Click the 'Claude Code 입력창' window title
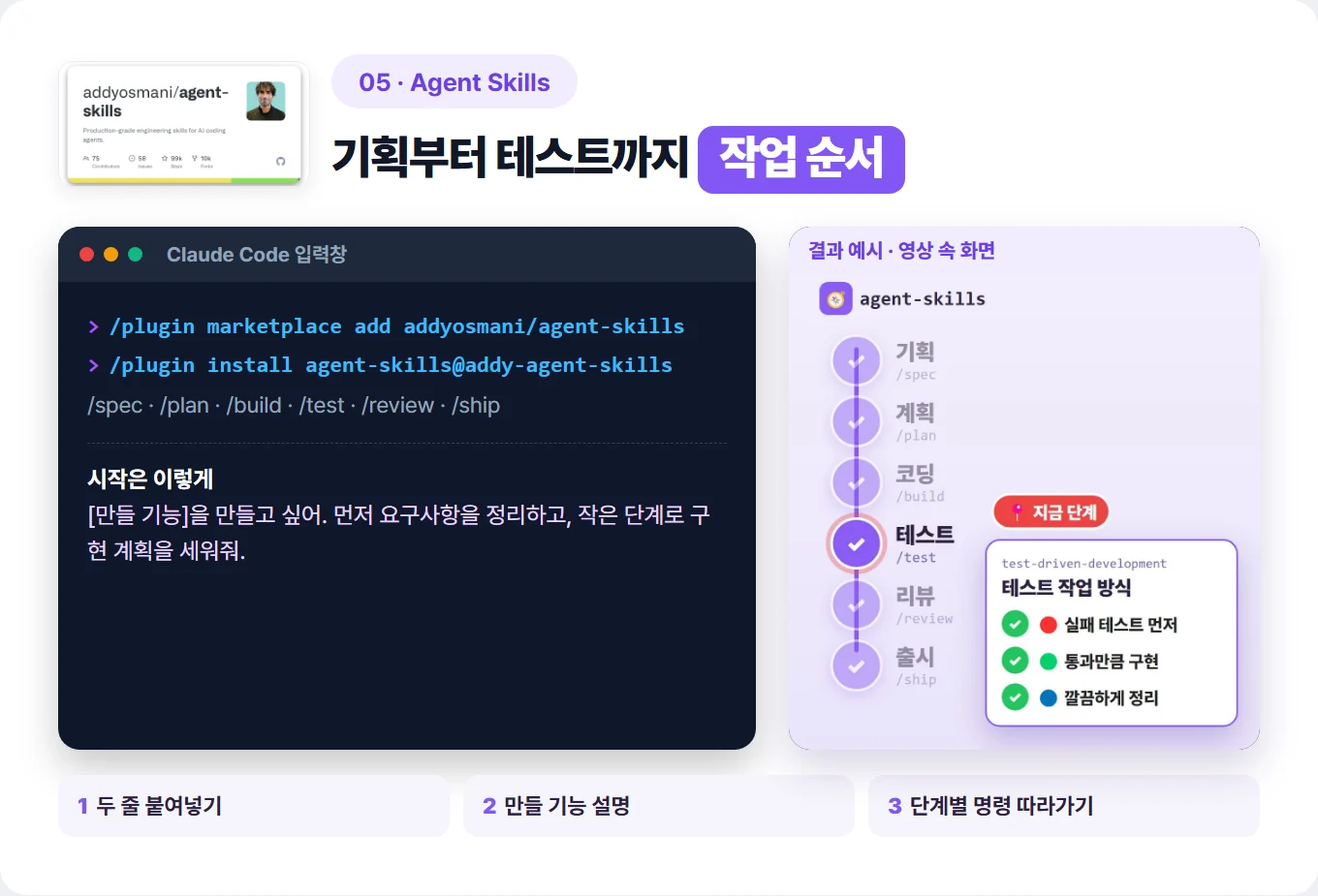The image size is (1318, 896). (x=257, y=255)
